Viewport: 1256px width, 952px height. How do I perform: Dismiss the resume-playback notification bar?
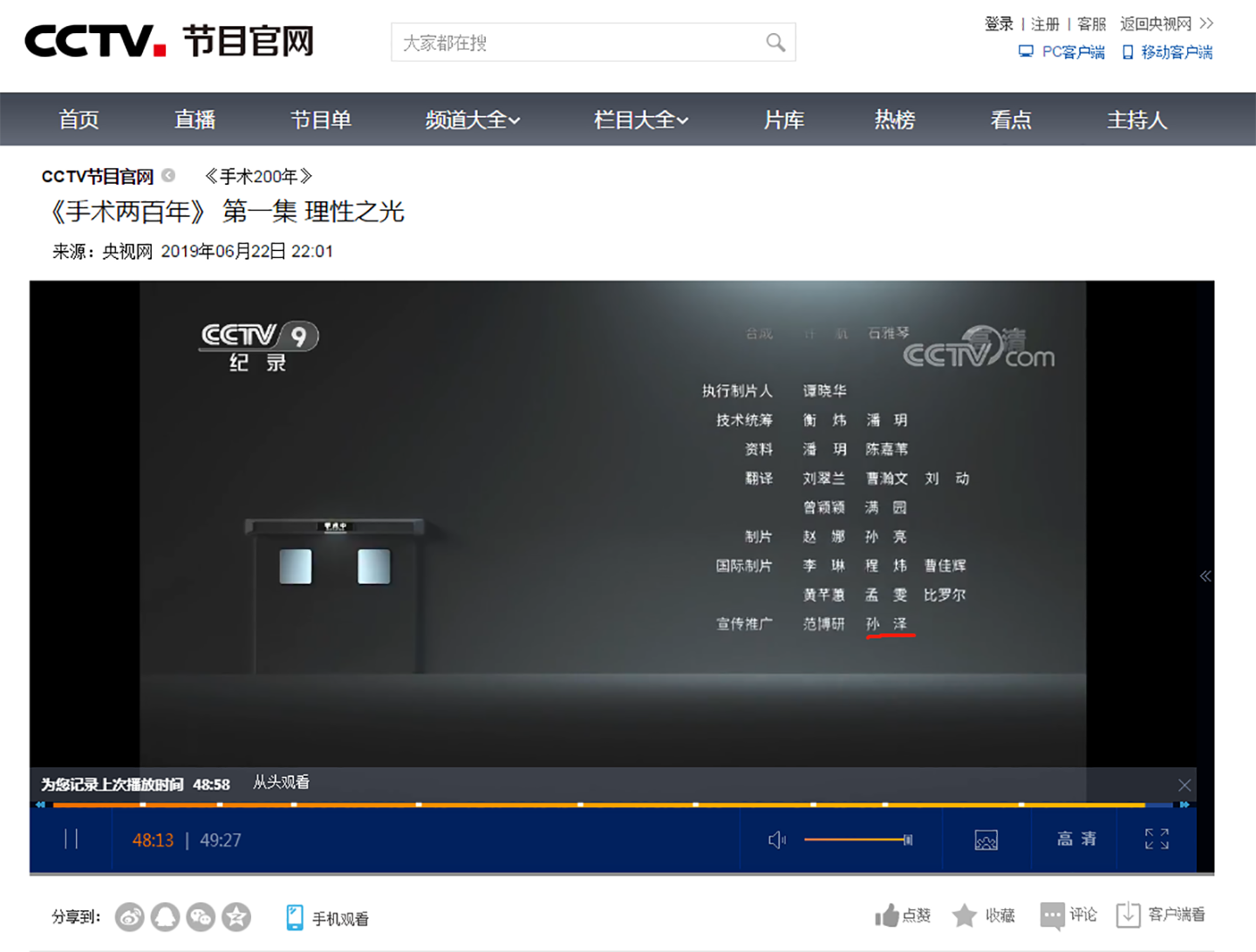click(x=1184, y=784)
